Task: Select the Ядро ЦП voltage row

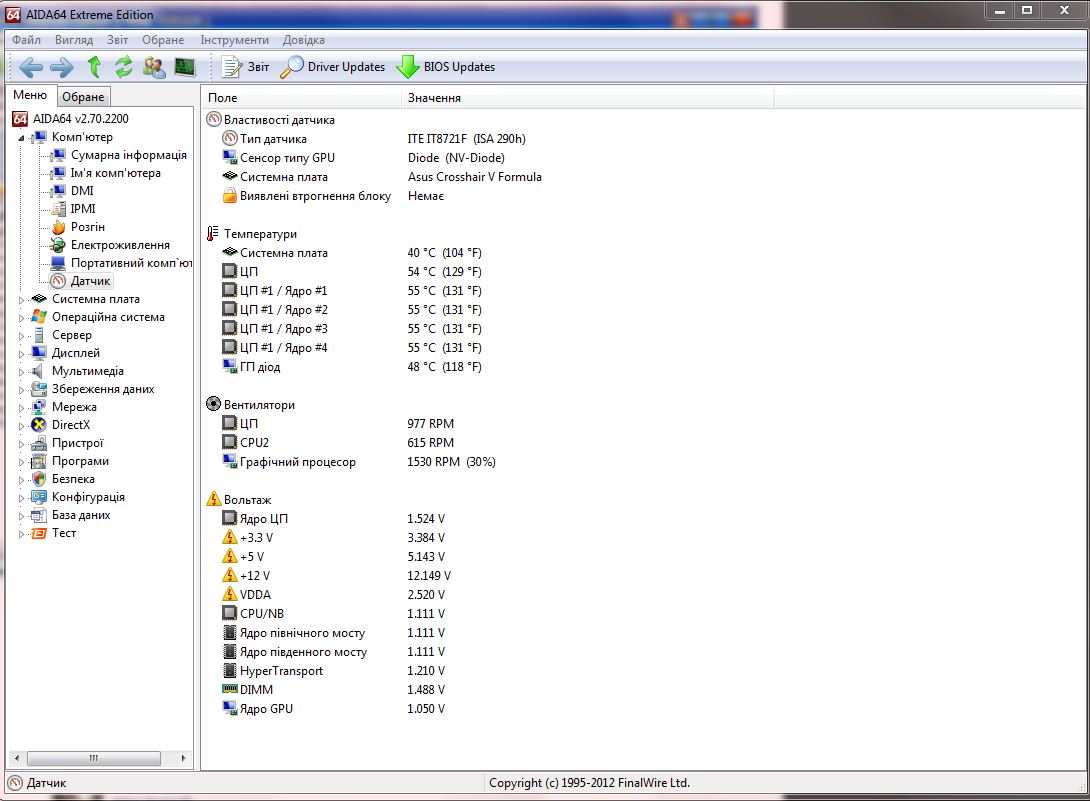Action: point(334,519)
